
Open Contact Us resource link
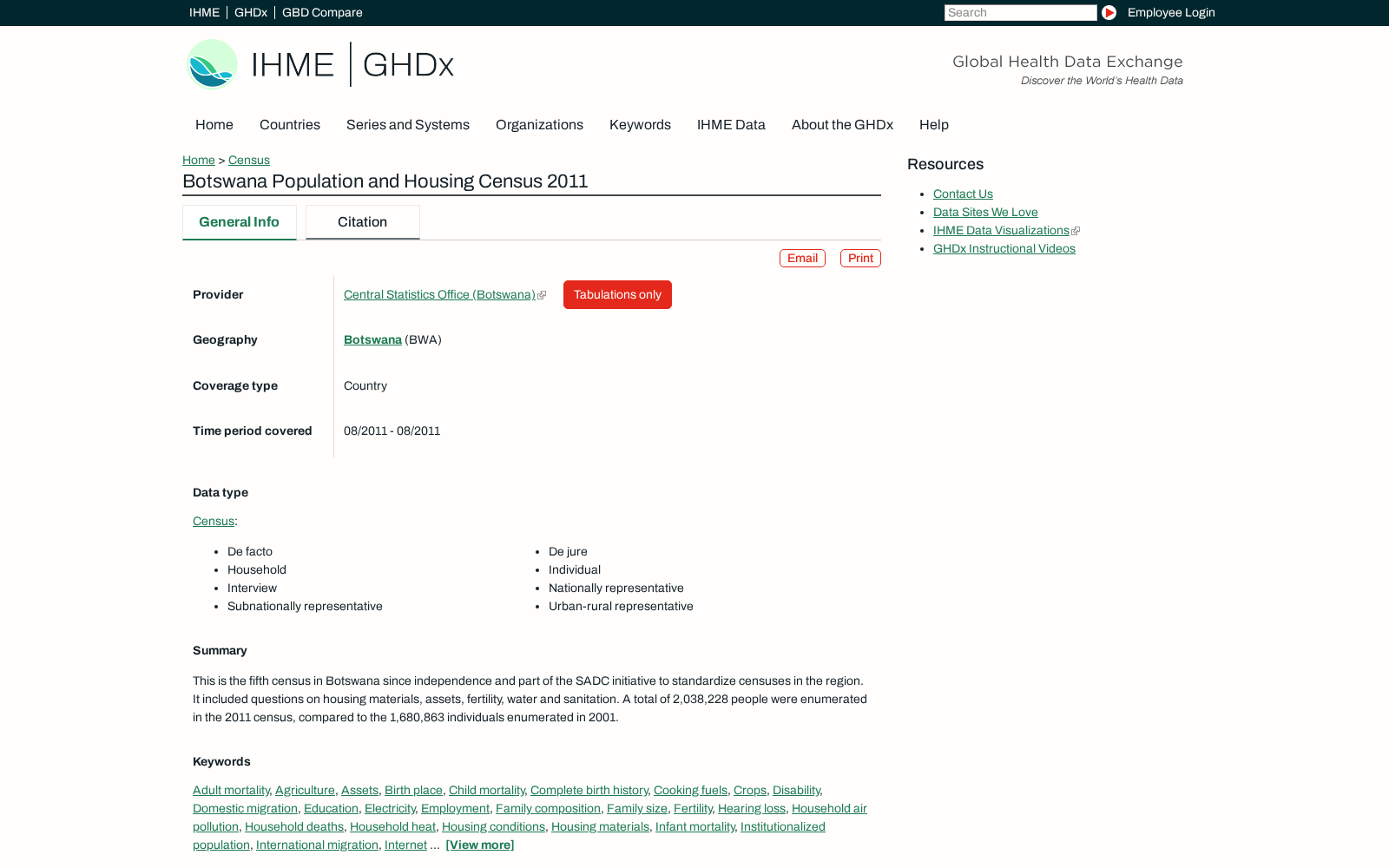tap(963, 194)
